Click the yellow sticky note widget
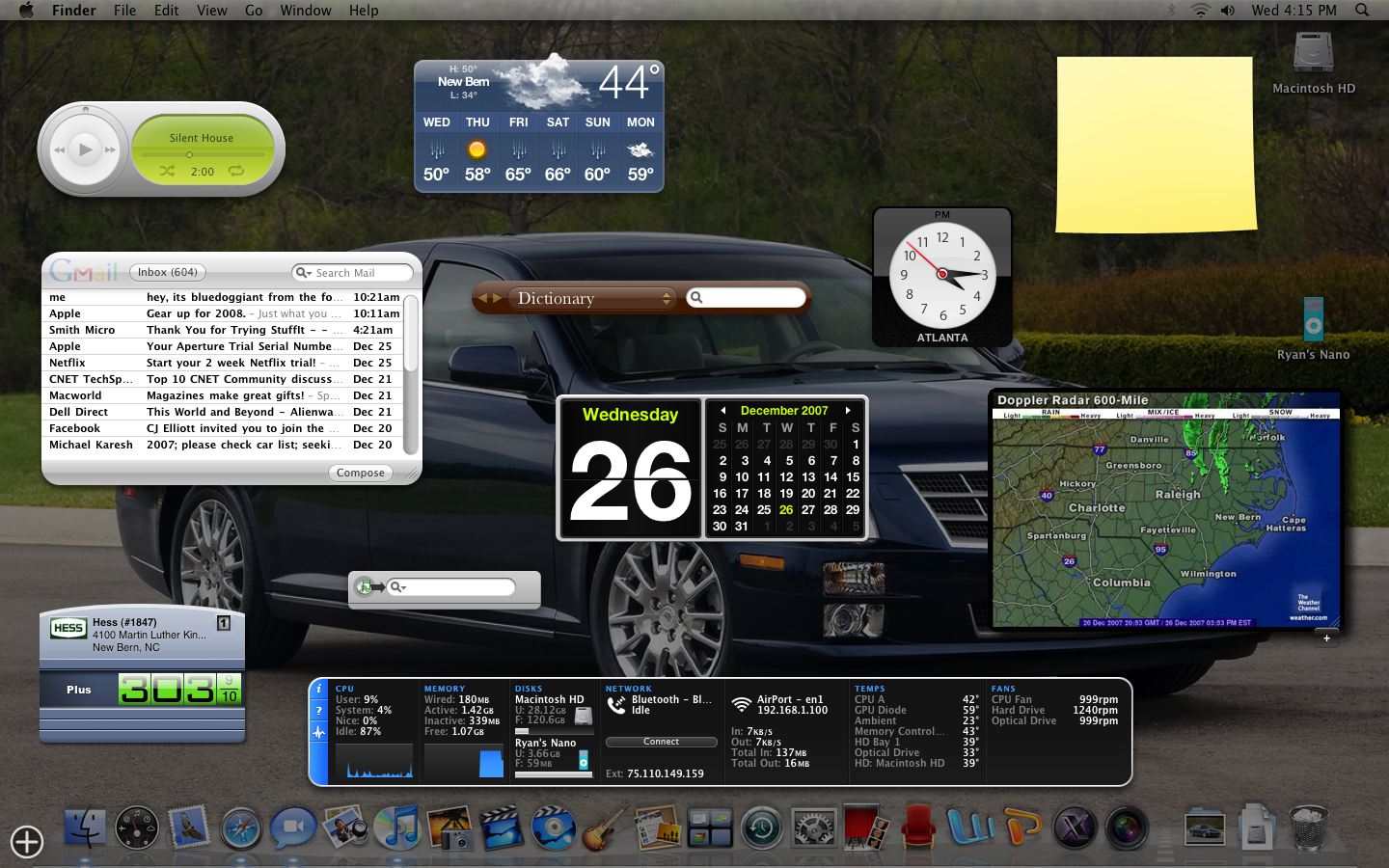Image resolution: width=1389 pixels, height=868 pixels. coord(1156,144)
